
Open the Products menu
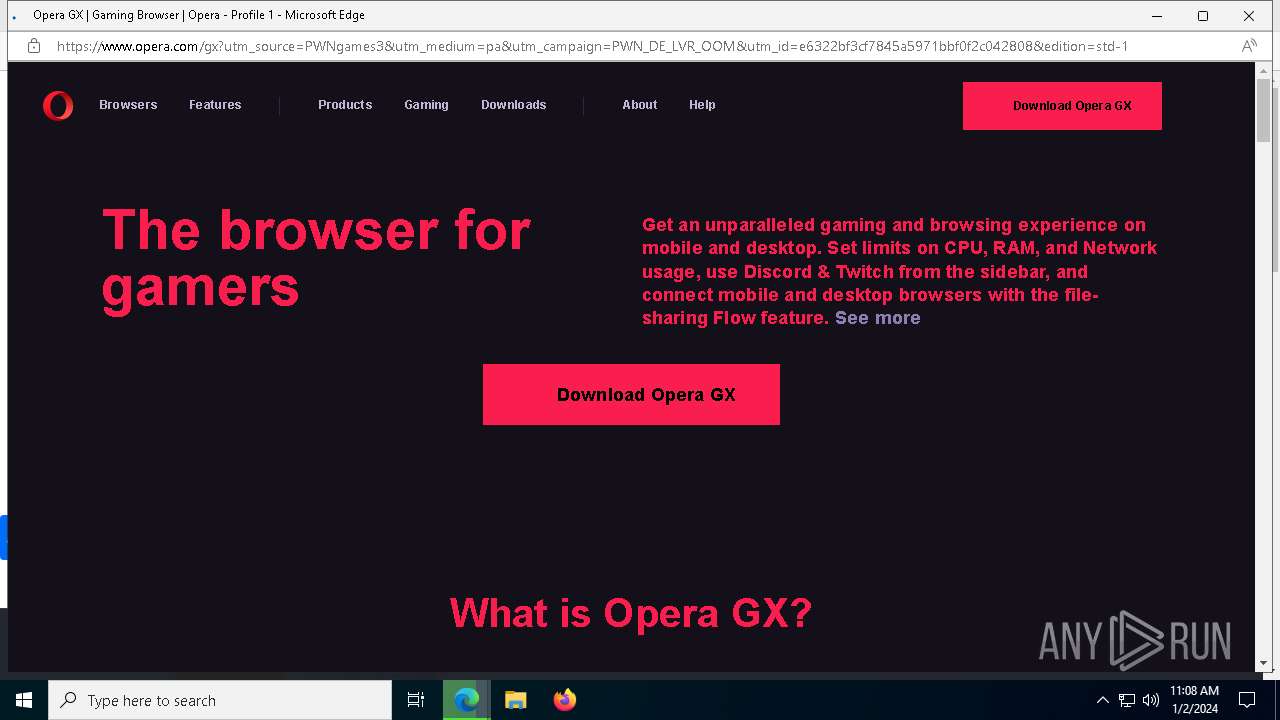[345, 105]
